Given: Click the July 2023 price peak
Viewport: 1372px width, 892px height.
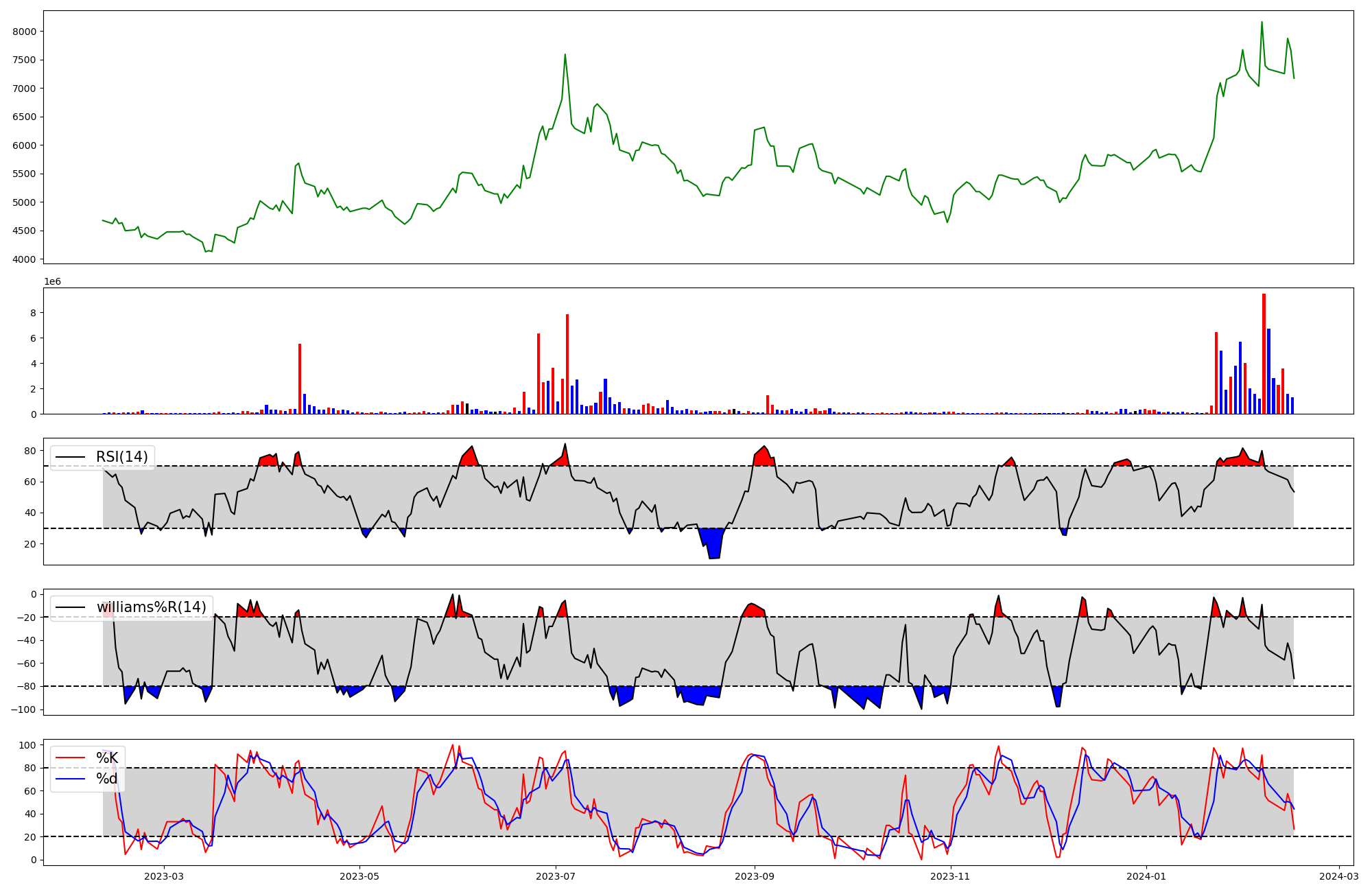Looking at the screenshot, I should [565, 55].
